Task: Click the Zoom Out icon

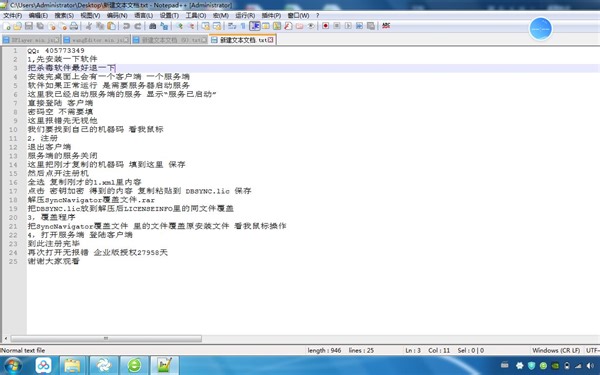Action: (191, 26)
